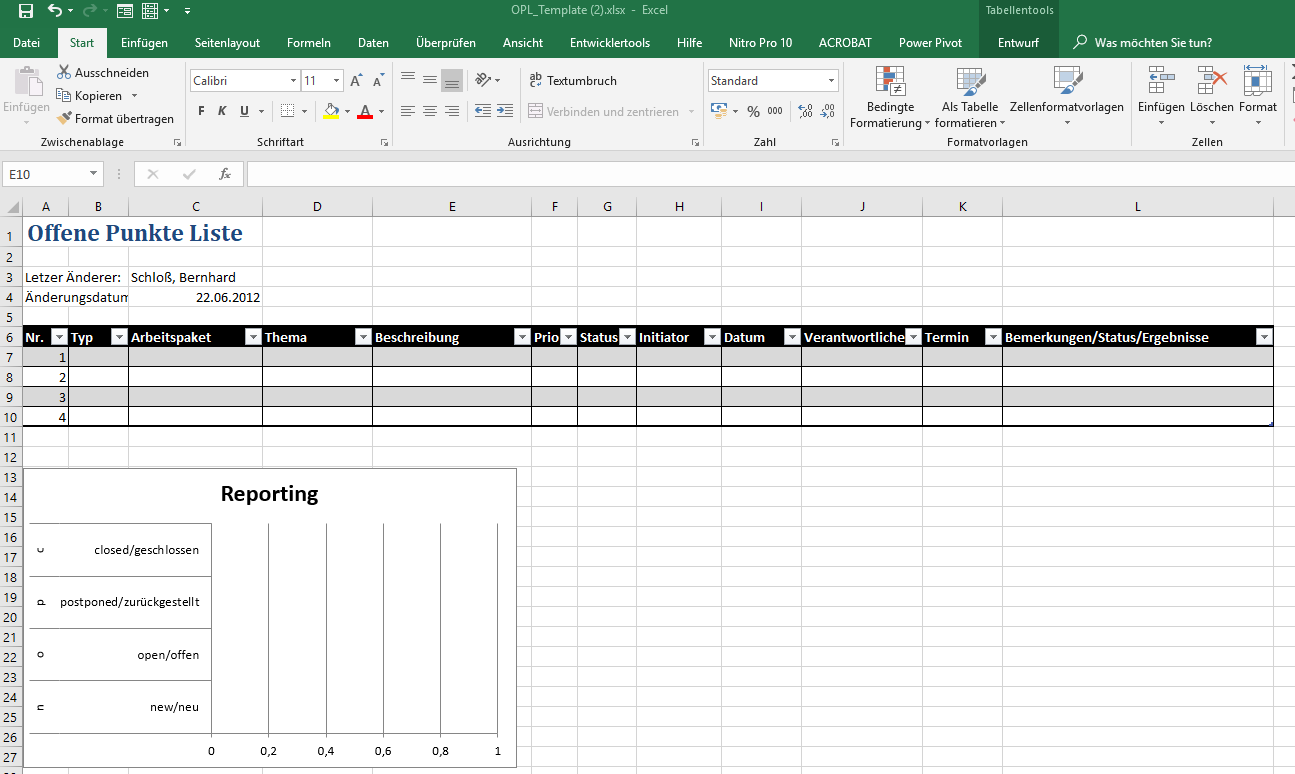This screenshot has width=1295, height=774.
Task: Click the Format Painter brush icon
Action: click(64, 119)
